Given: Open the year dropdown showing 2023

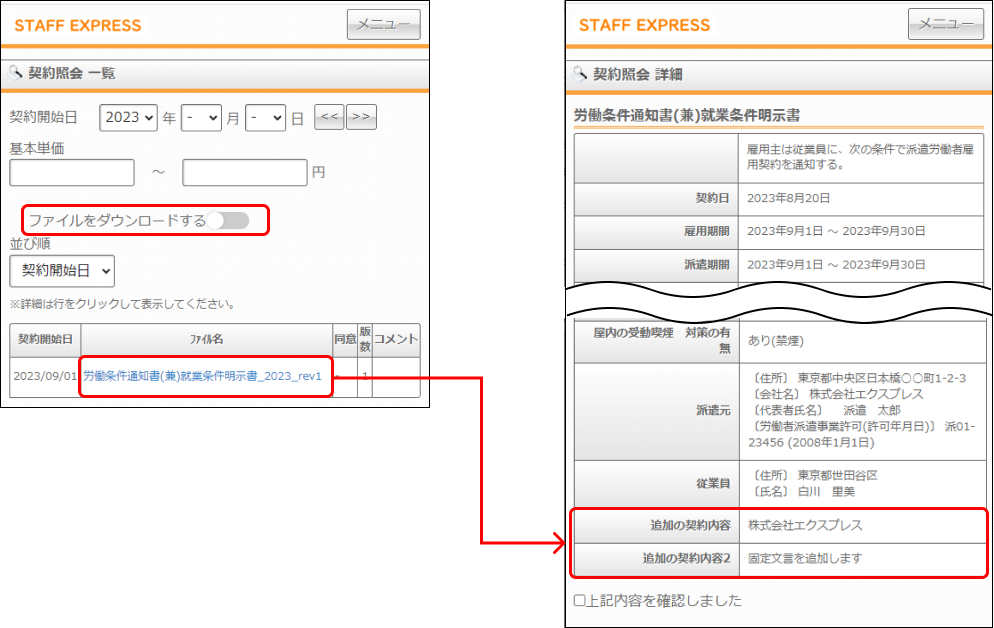Looking at the screenshot, I should click(129, 118).
